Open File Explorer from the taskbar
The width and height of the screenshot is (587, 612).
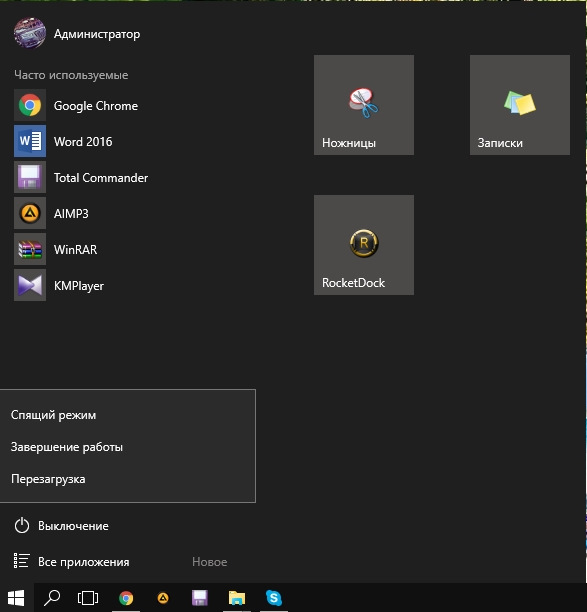coord(237,598)
